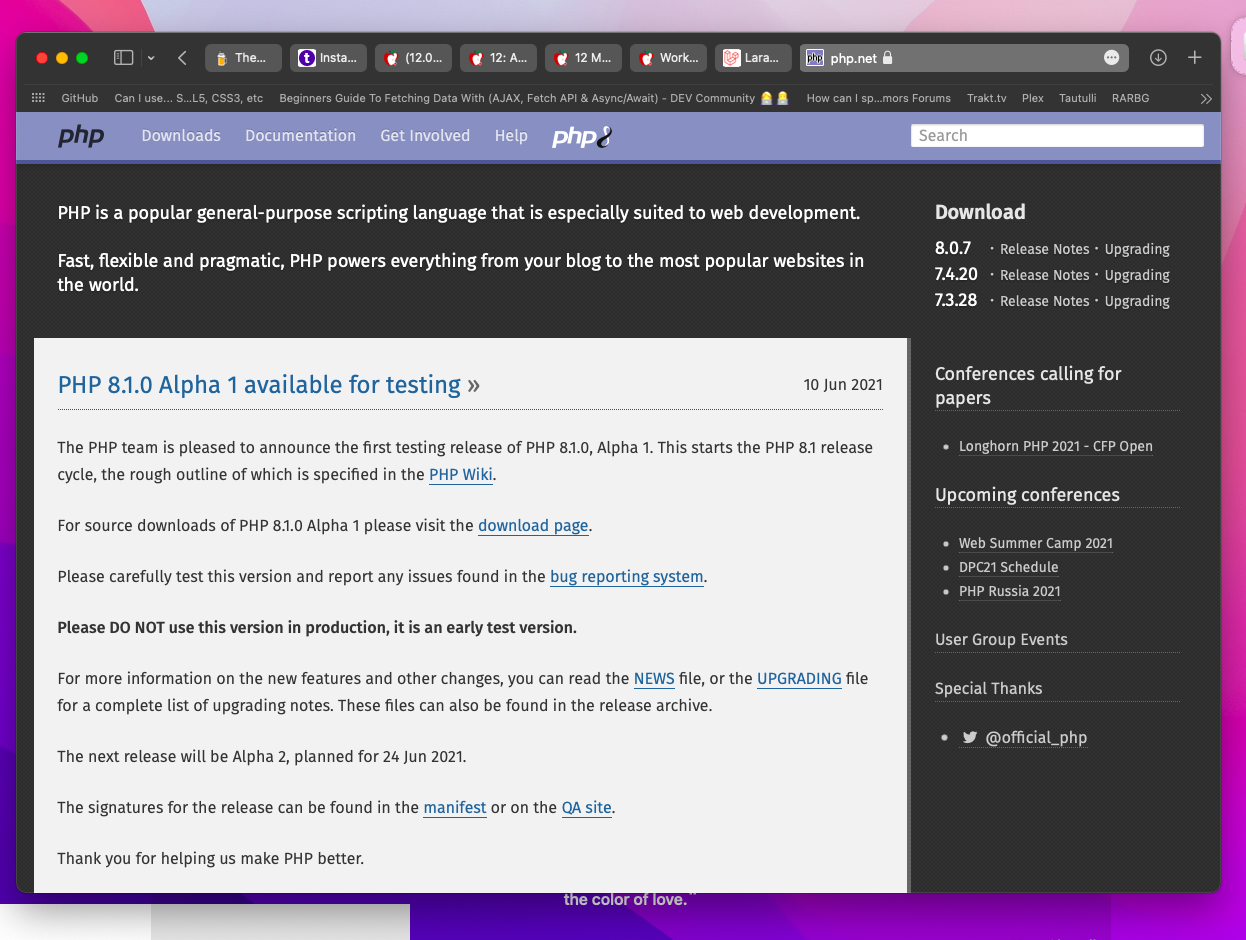Open PHP Russia 2021 link
This screenshot has width=1246, height=940.
[x=1010, y=591]
